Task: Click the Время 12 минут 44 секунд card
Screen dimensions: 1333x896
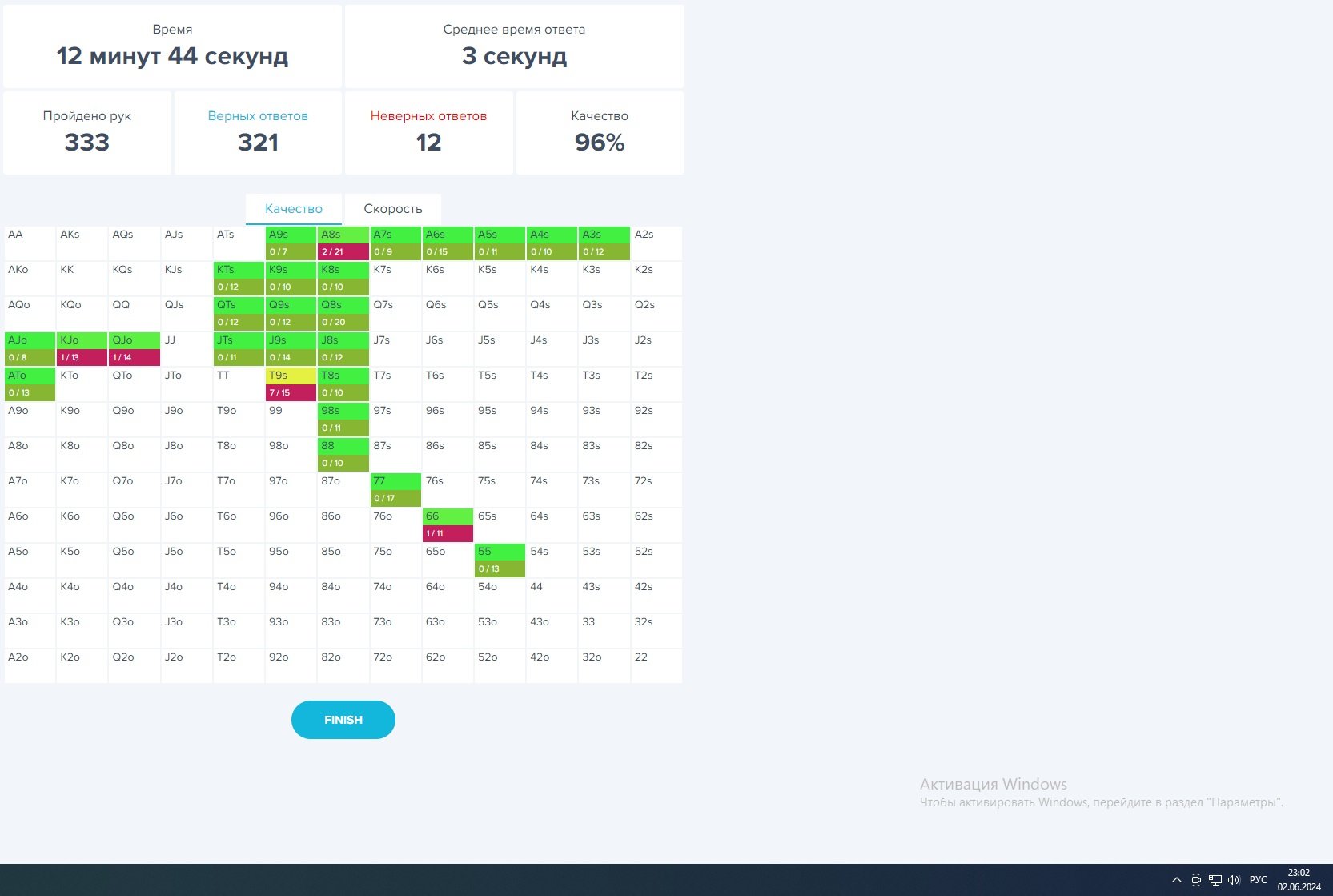Action: point(172,46)
